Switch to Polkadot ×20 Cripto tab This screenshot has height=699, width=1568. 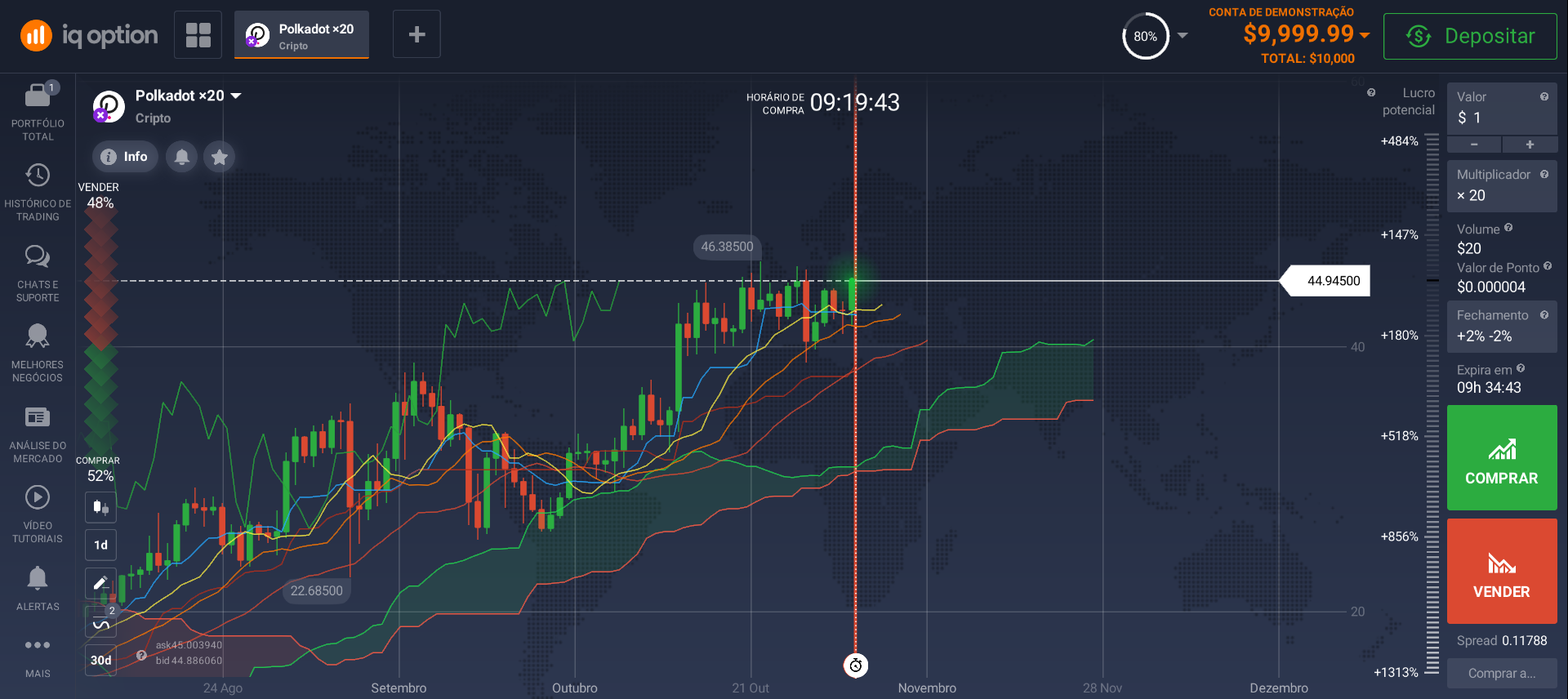301,35
